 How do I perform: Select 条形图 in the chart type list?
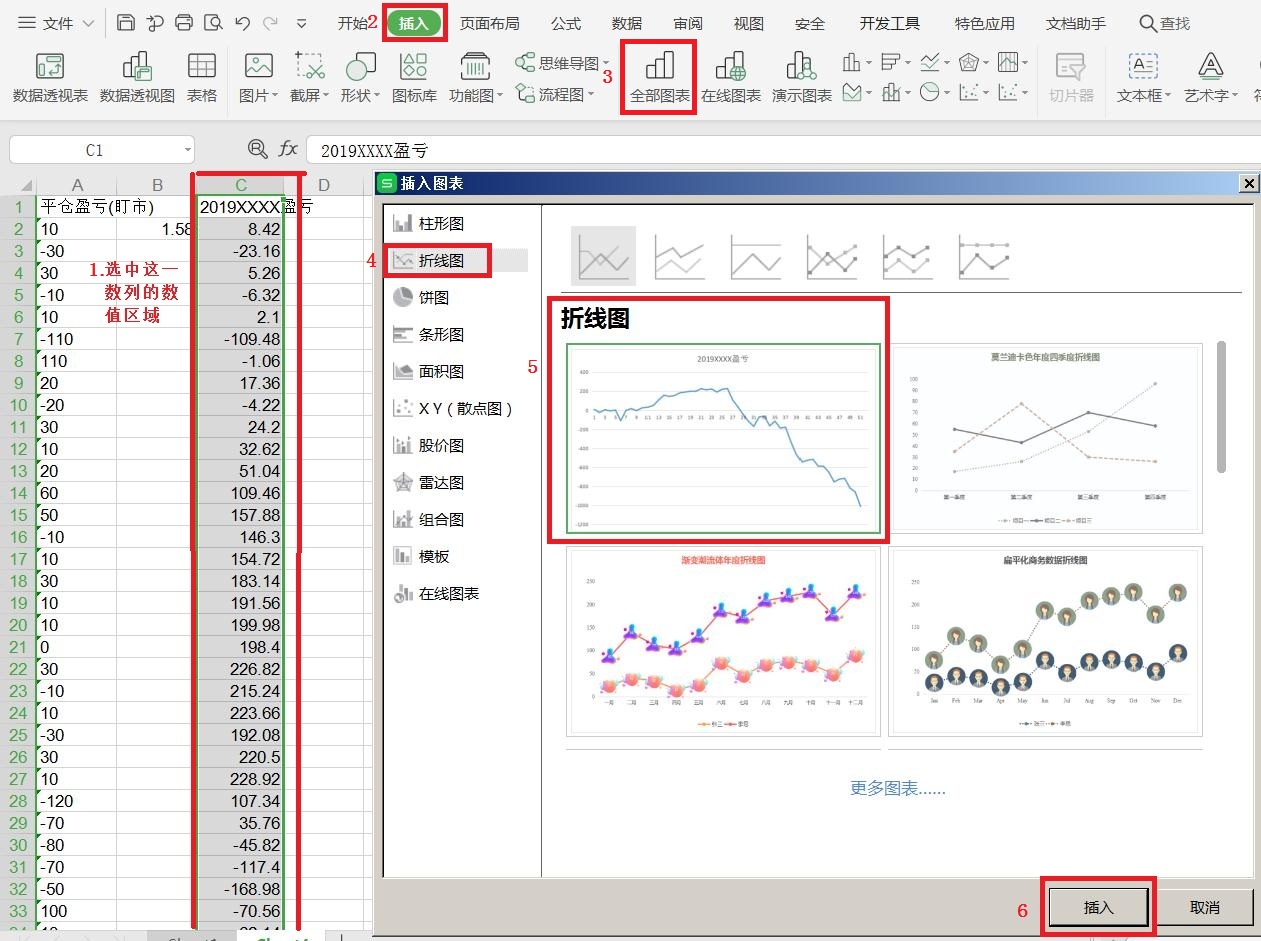(429, 335)
